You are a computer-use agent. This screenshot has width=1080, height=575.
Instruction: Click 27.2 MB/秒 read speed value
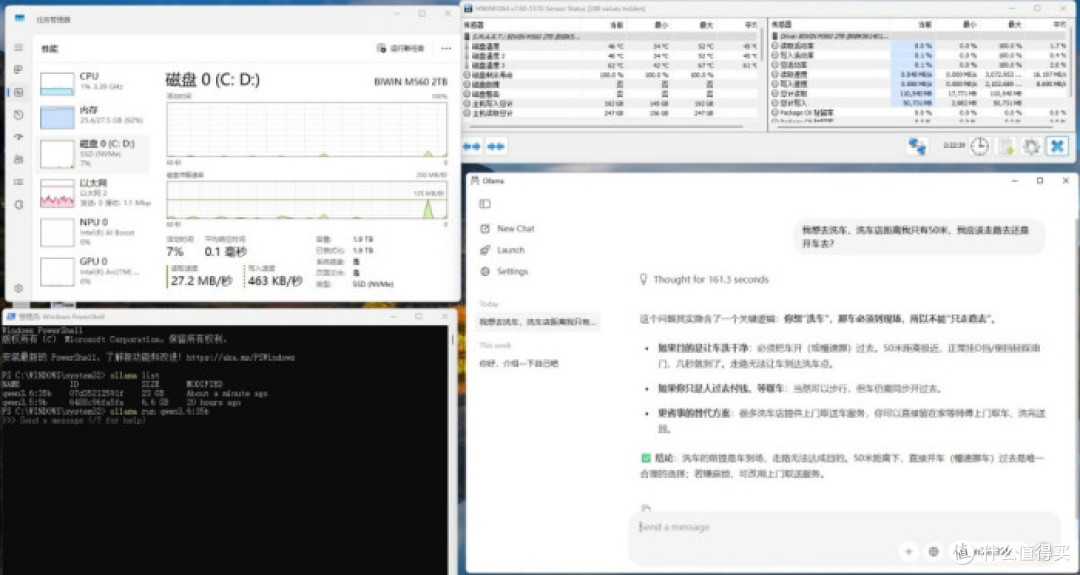click(201, 281)
